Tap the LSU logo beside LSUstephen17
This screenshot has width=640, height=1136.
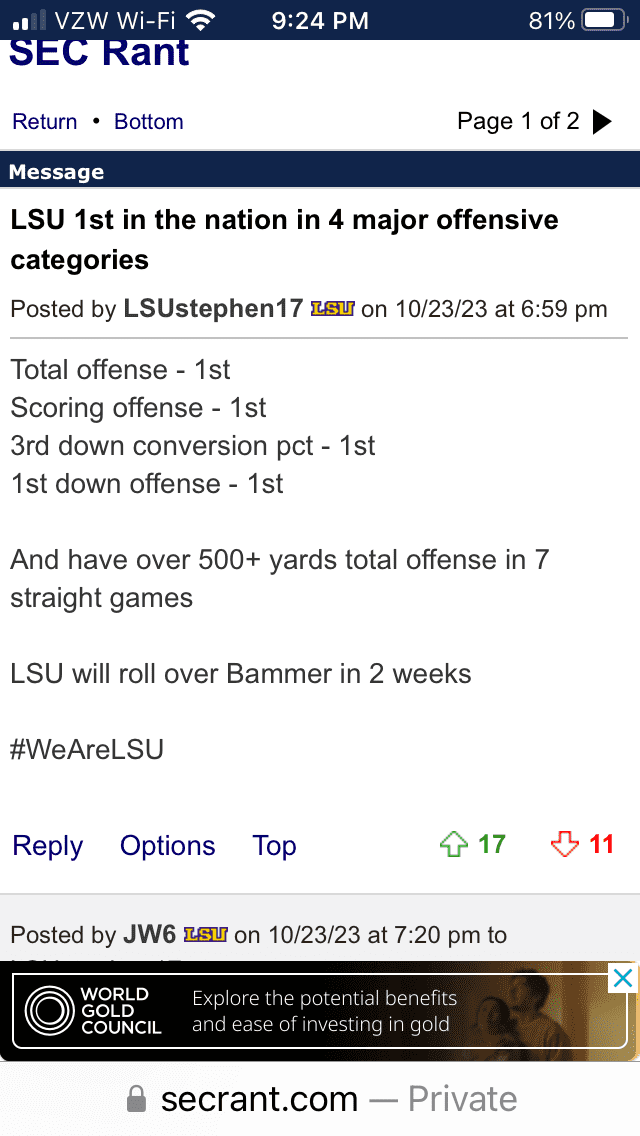click(x=332, y=309)
